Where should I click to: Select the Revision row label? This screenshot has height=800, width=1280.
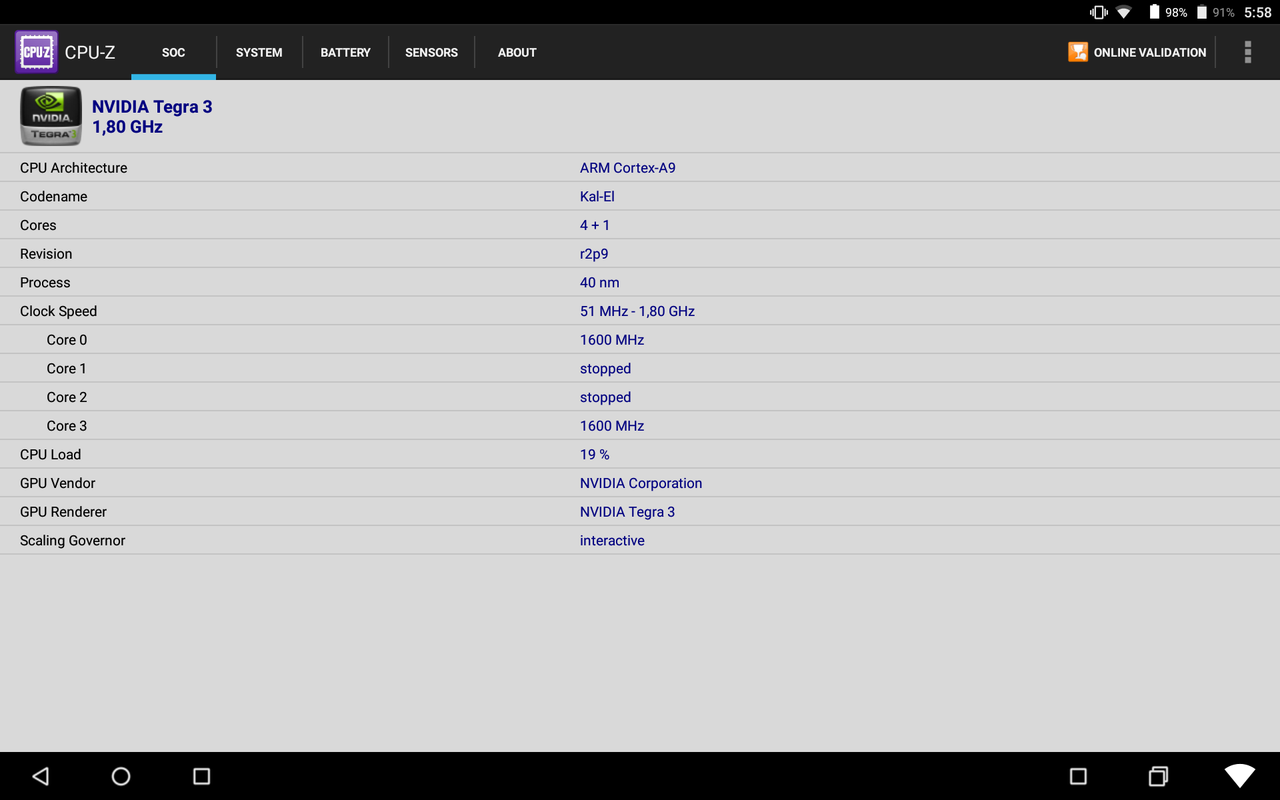pos(46,254)
